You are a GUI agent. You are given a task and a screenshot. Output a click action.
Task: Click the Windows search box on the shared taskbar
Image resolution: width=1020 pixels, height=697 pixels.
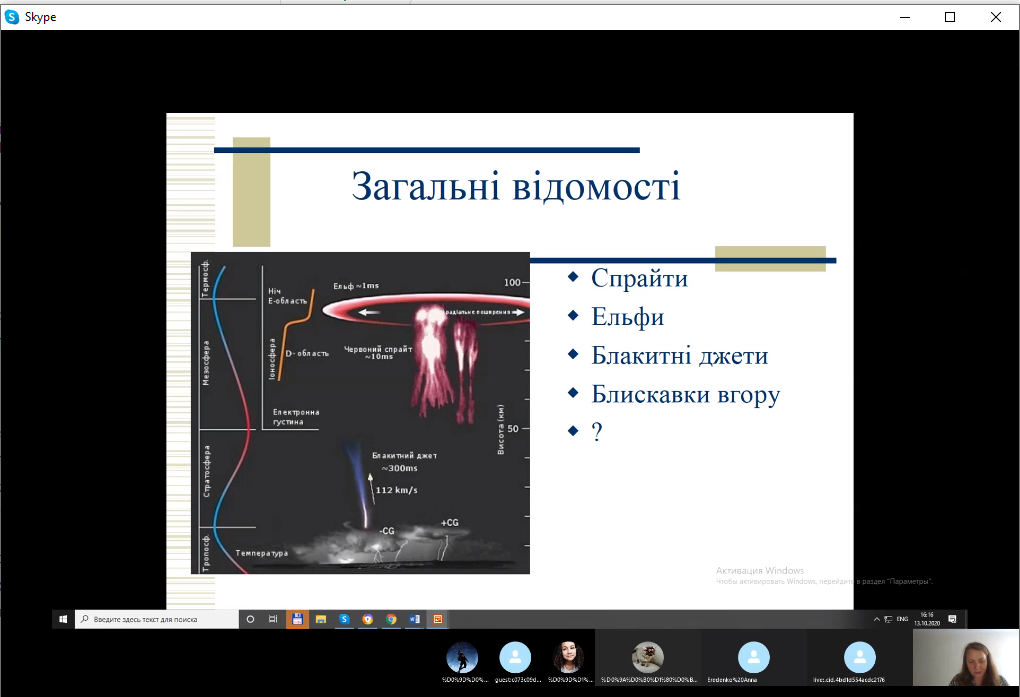pos(157,619)
